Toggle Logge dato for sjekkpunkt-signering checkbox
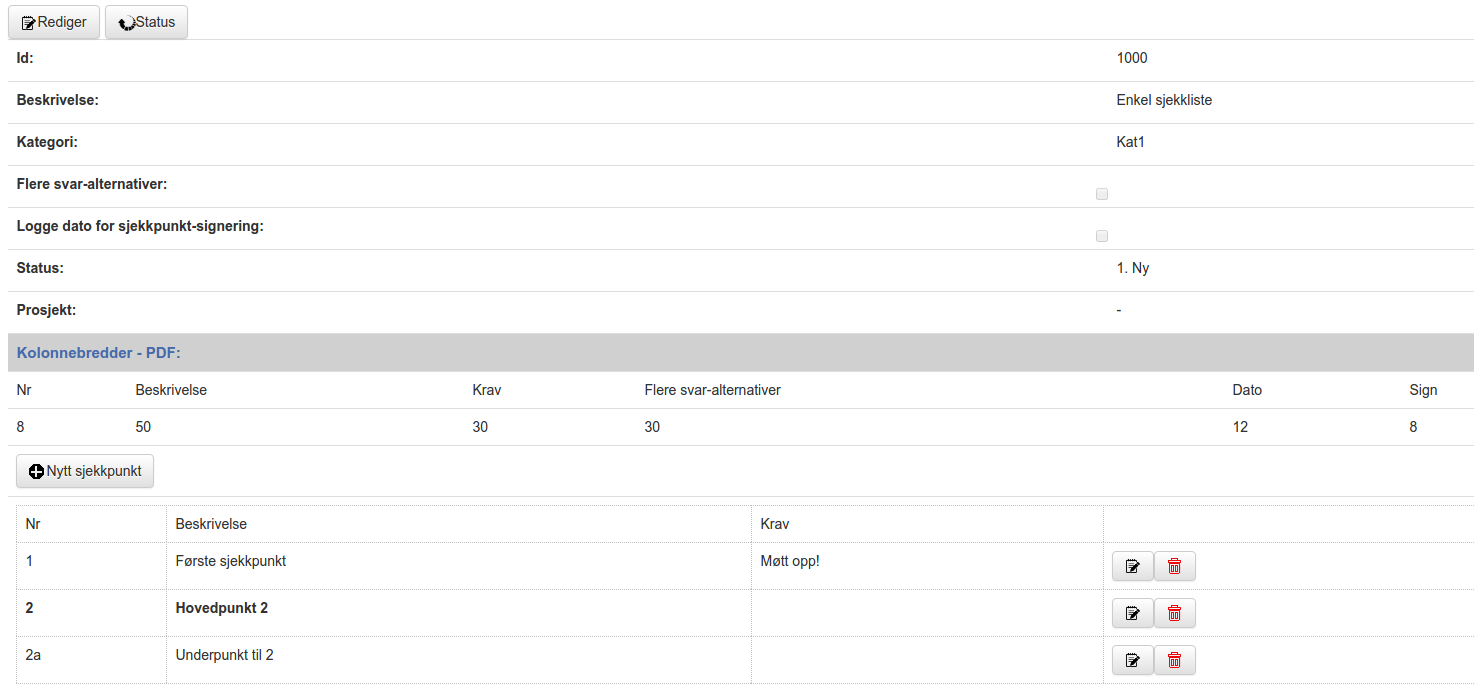This screenshot has width=1474, height=693. point(1102,236)
